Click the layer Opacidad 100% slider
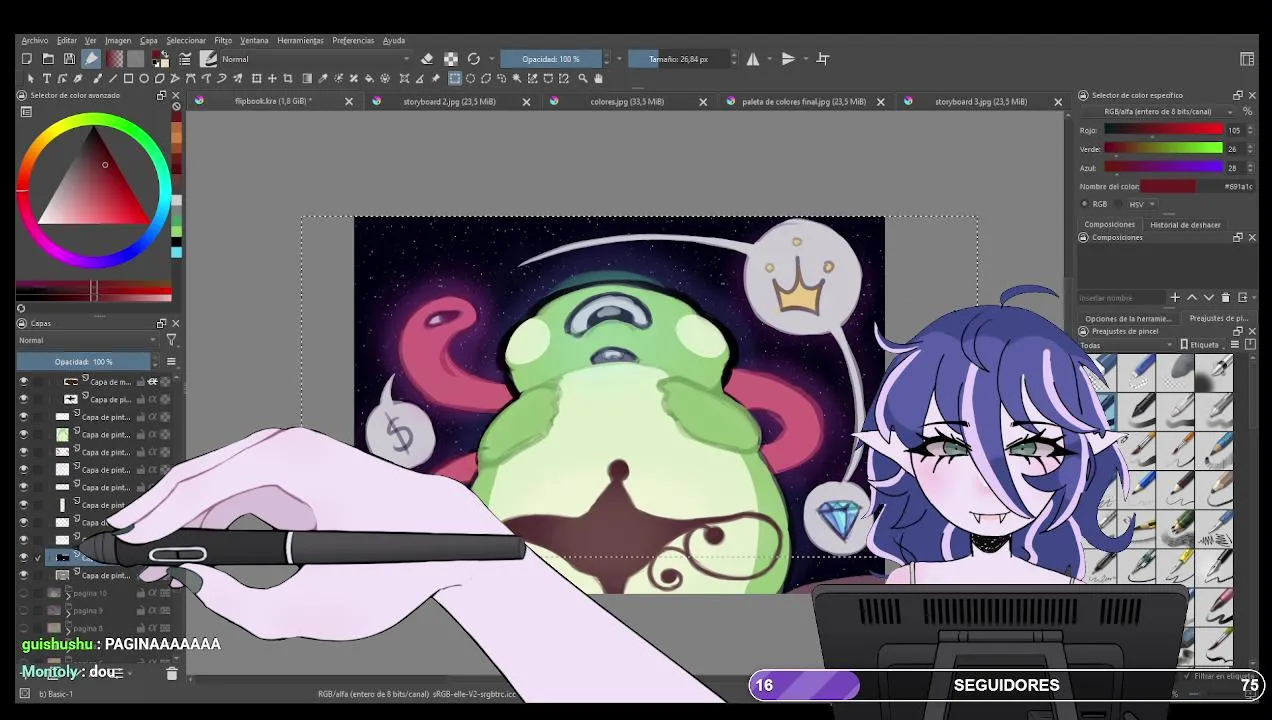Image resolution: width=1272 pixels, height=720 pixels. [x=86, y=362]
